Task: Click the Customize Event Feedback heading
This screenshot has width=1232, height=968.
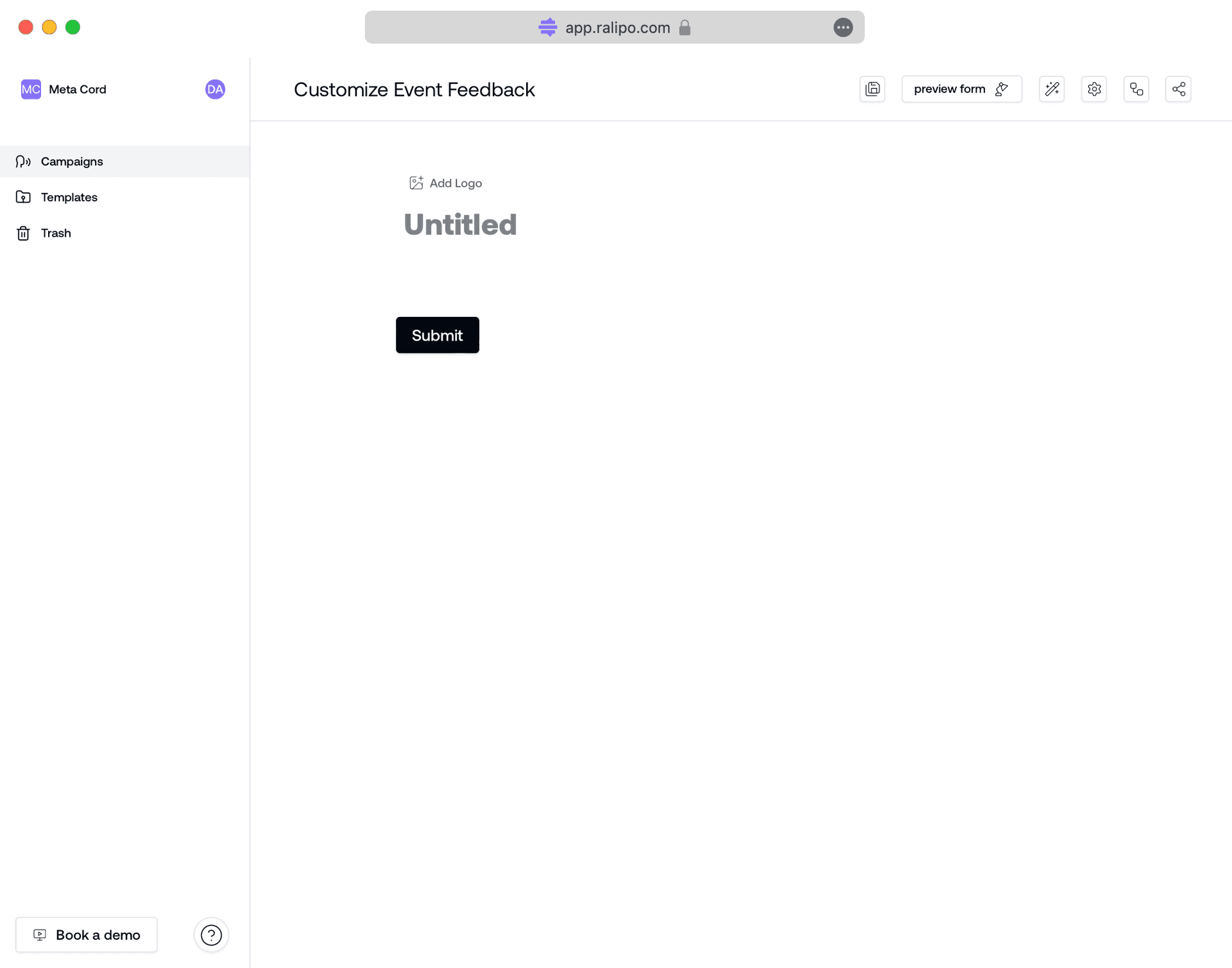Action: pyautogui.click(x=414, y=89)
